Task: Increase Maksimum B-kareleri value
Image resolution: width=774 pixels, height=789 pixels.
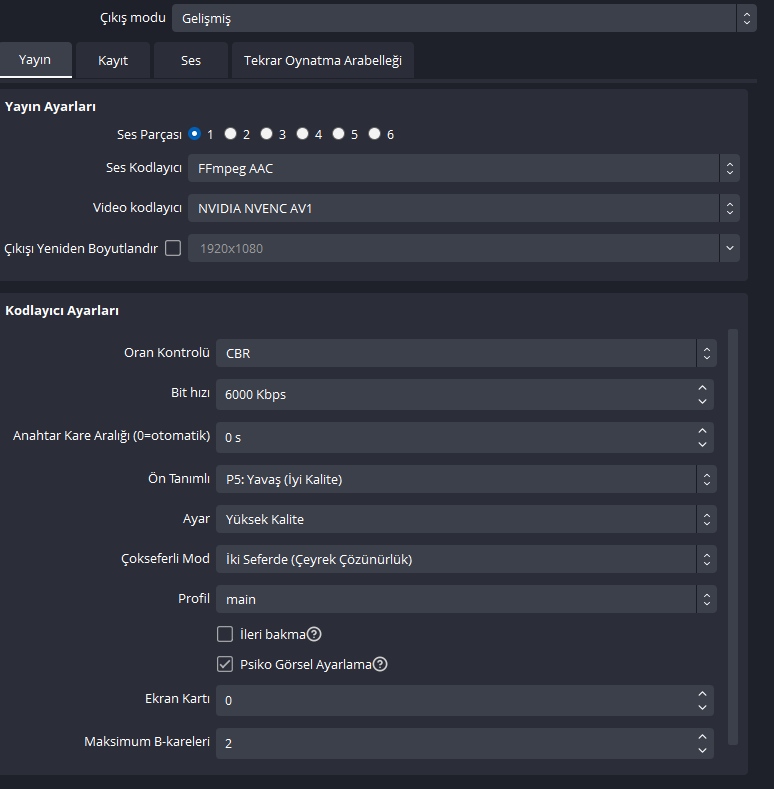Action: 702,737
